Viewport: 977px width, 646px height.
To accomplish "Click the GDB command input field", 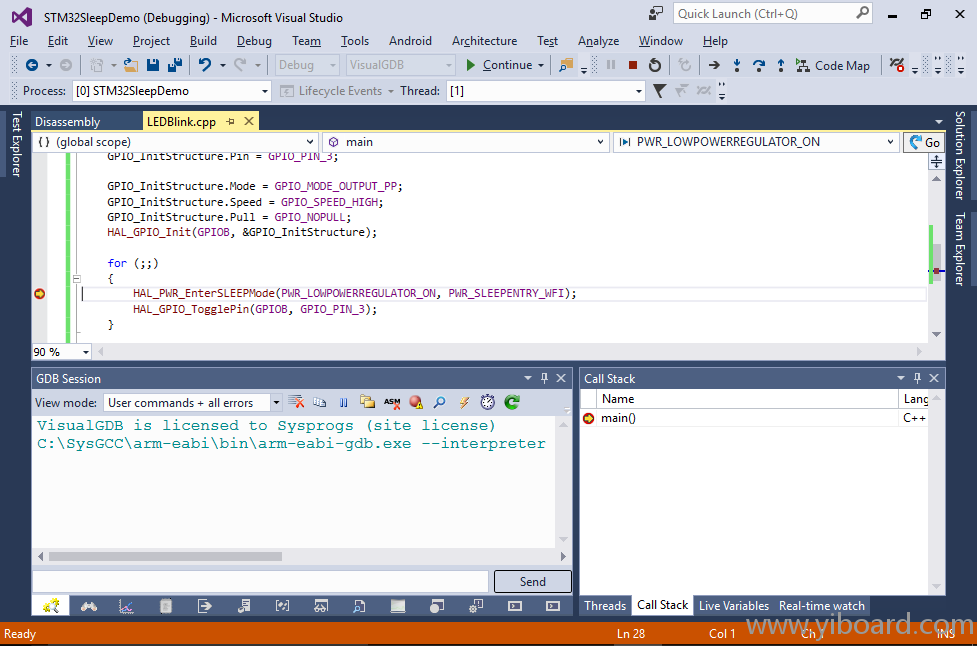I will click(260, 582).
